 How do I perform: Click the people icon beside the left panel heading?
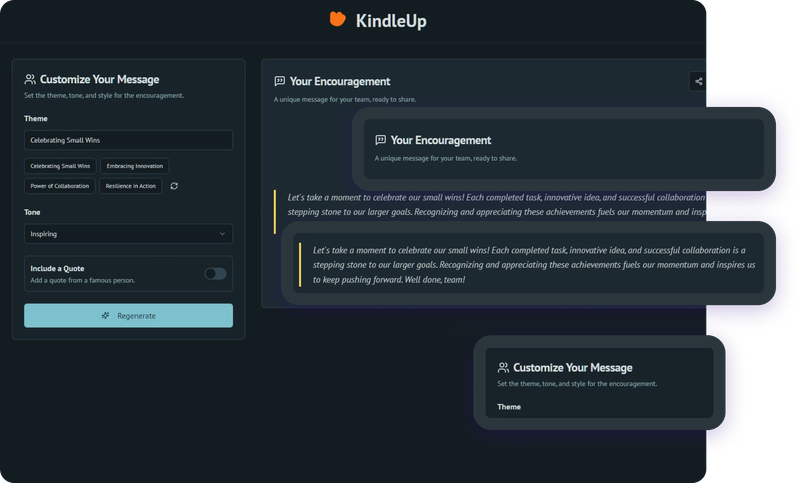(x=30, y=79)
